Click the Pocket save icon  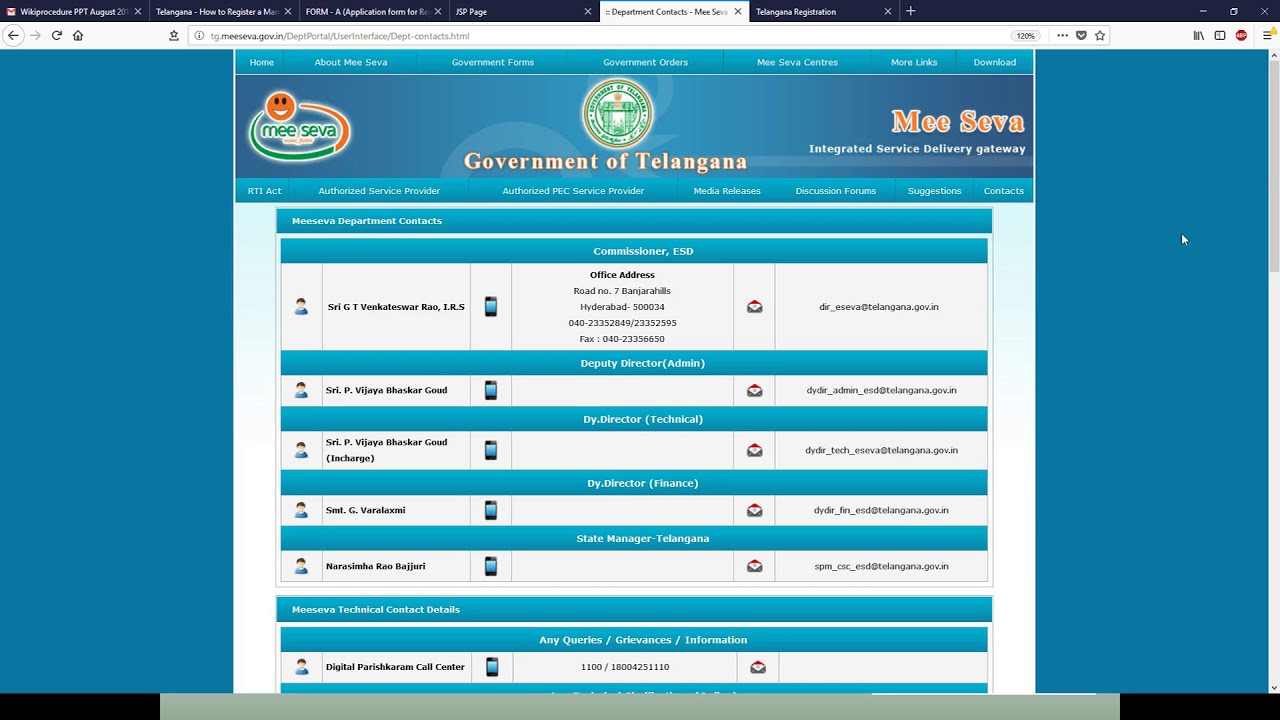pos(1081,35)
